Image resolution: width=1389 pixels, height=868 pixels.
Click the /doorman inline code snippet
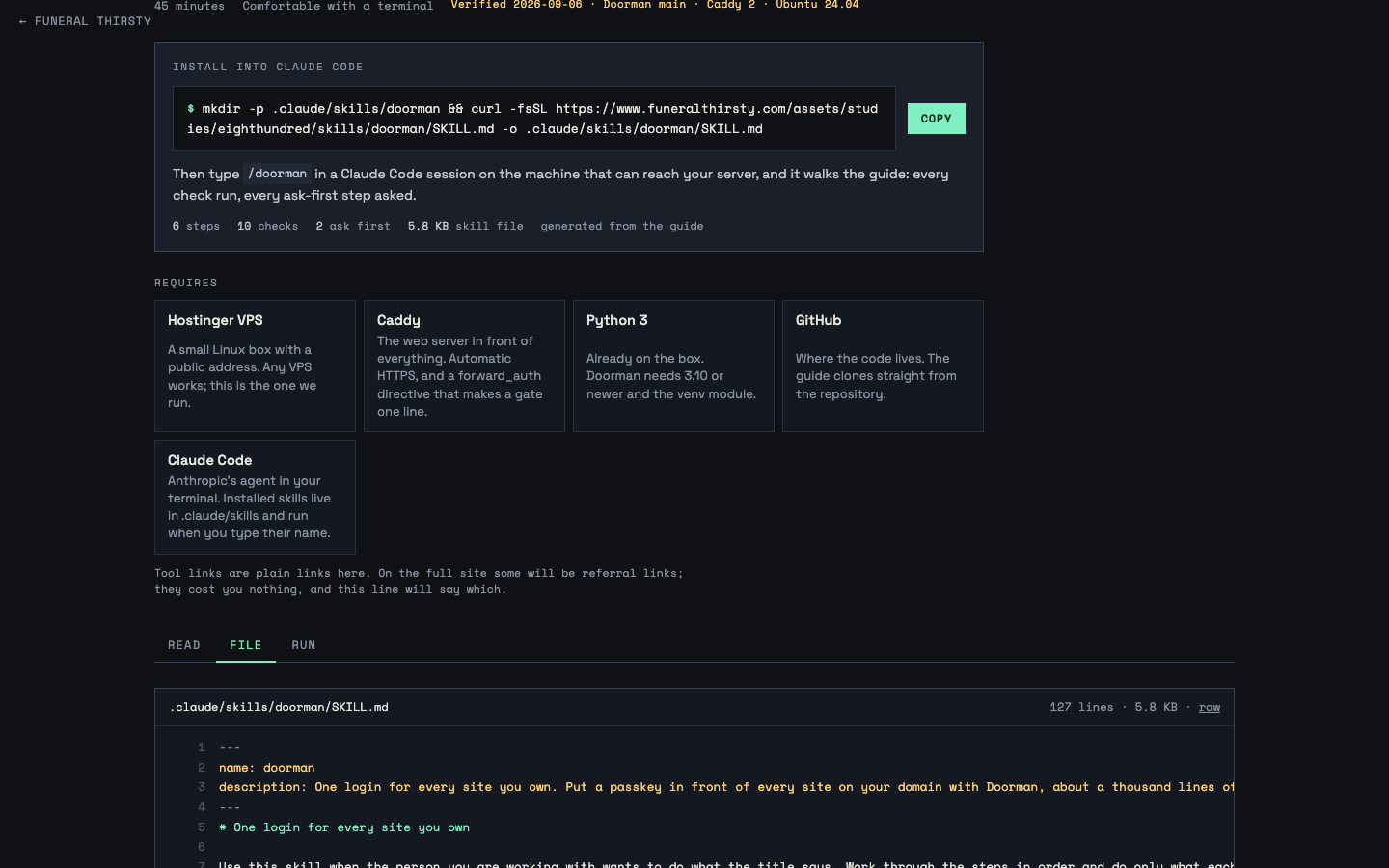pyautogui.click(x=277, y=174)
